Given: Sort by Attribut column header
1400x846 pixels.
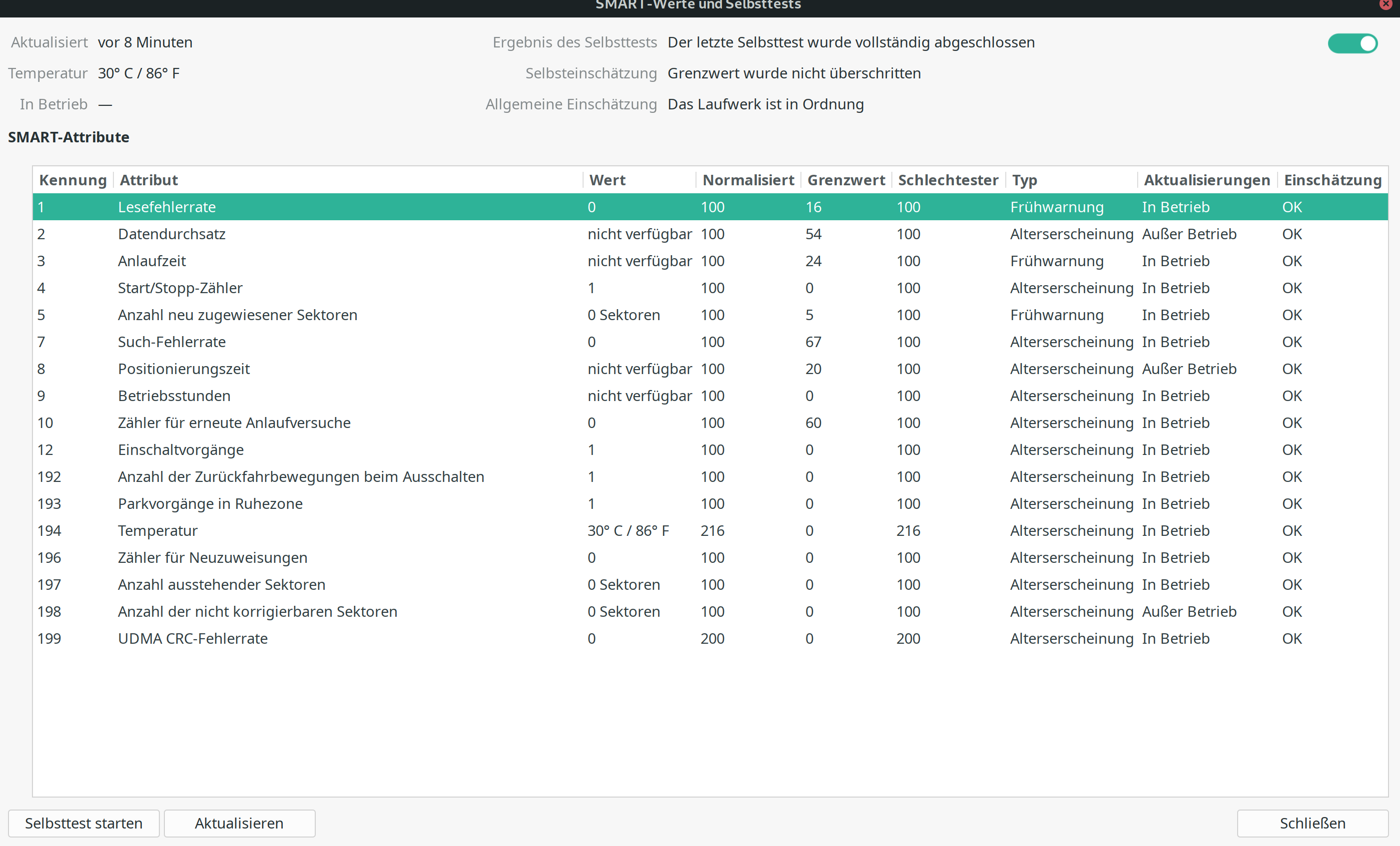Looking at the screenshot, I should [x=149, y=180].
